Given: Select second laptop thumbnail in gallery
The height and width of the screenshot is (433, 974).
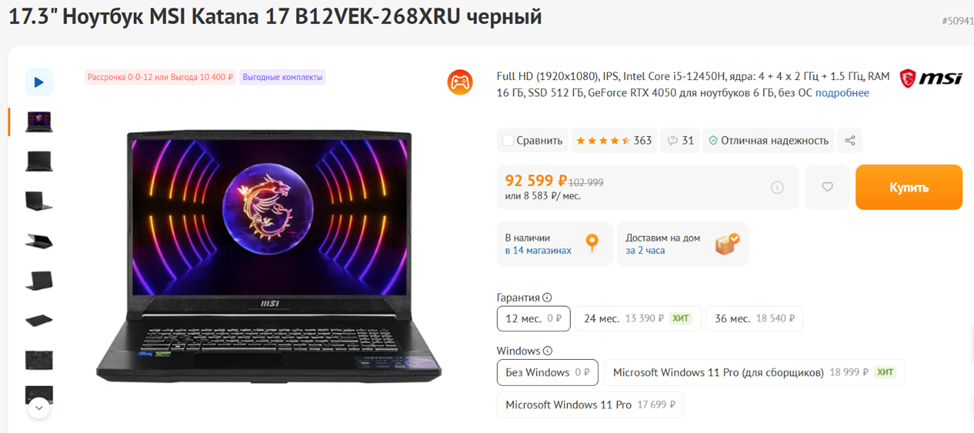Looking at the screenshot, I should click(x=39, y=162).
